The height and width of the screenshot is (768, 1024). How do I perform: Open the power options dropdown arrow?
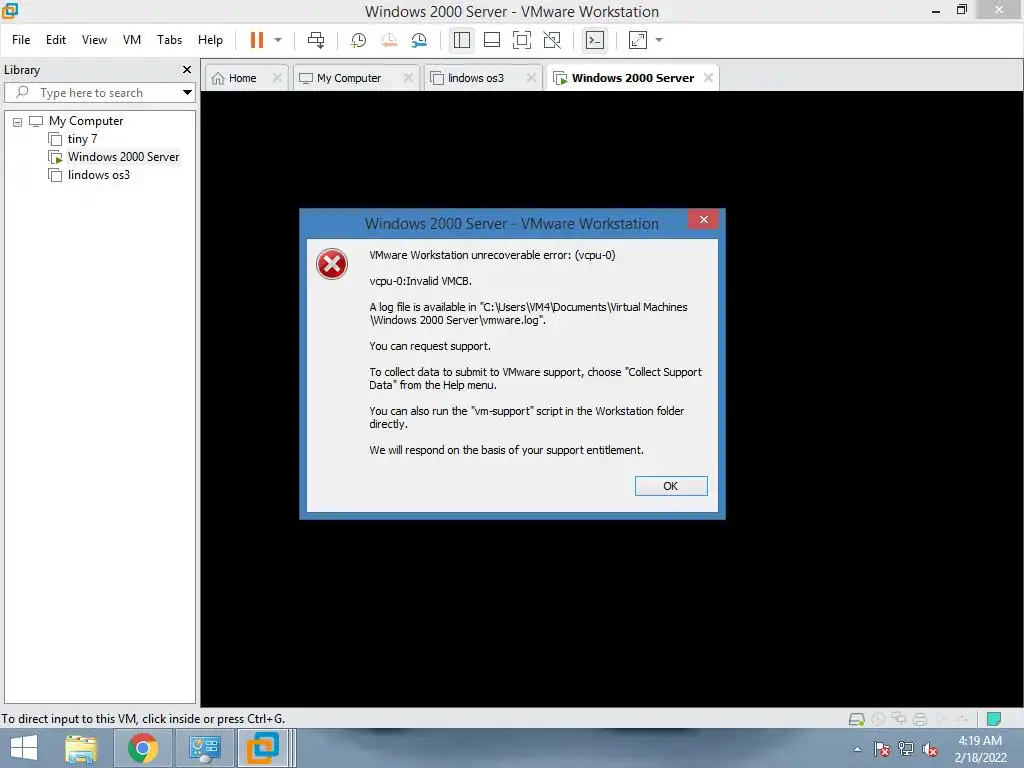click(278, 40)
